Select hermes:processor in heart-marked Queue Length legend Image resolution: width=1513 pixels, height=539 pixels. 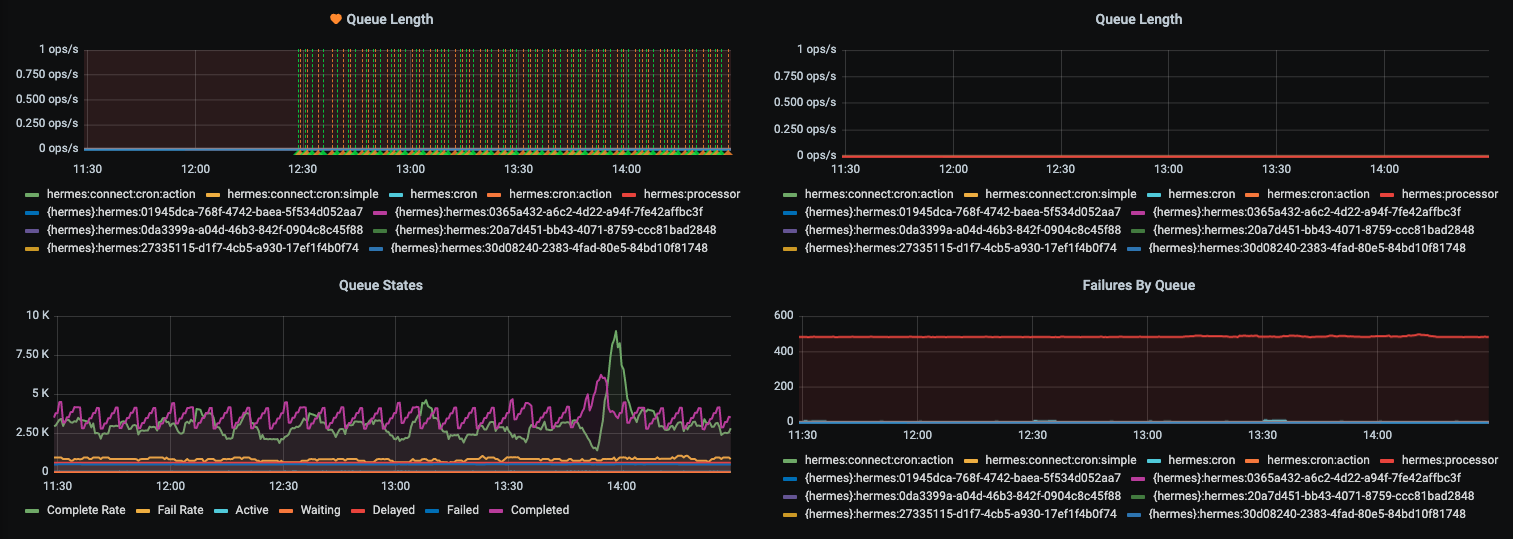pos(692,194)
